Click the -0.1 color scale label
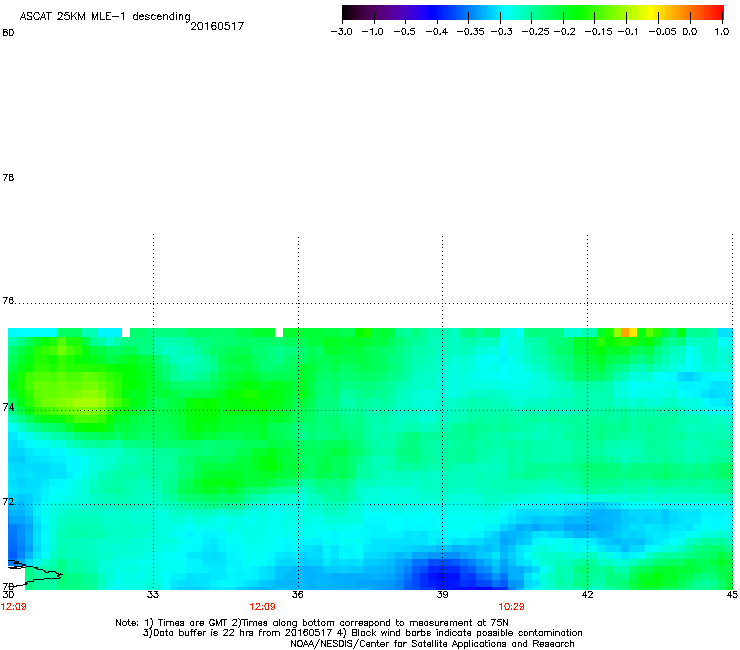This screenshot has height=650, width=740. pyautogui.click(x=628, y=32)
